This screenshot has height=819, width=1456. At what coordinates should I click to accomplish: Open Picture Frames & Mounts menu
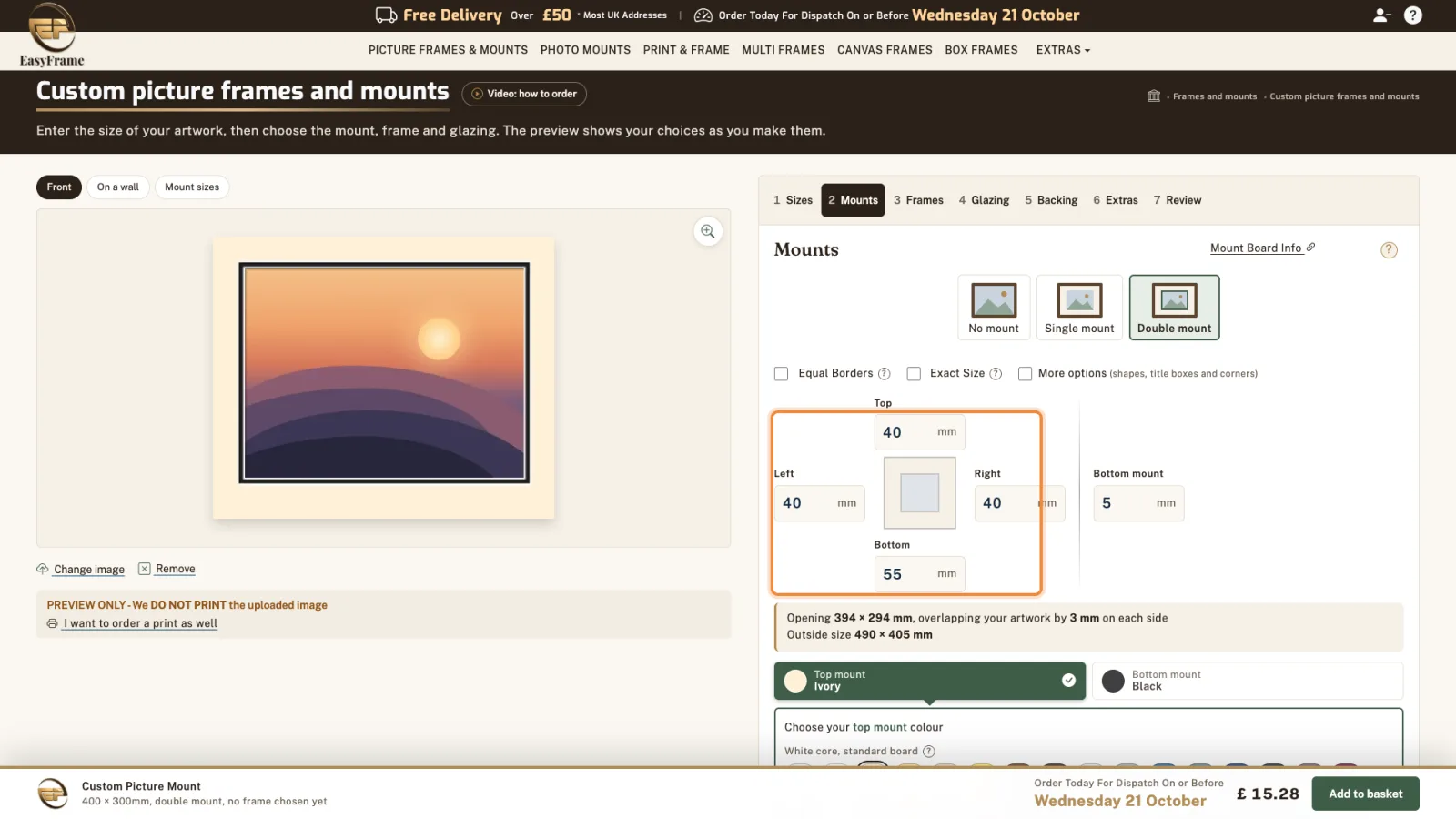click(x=448, y=50)
